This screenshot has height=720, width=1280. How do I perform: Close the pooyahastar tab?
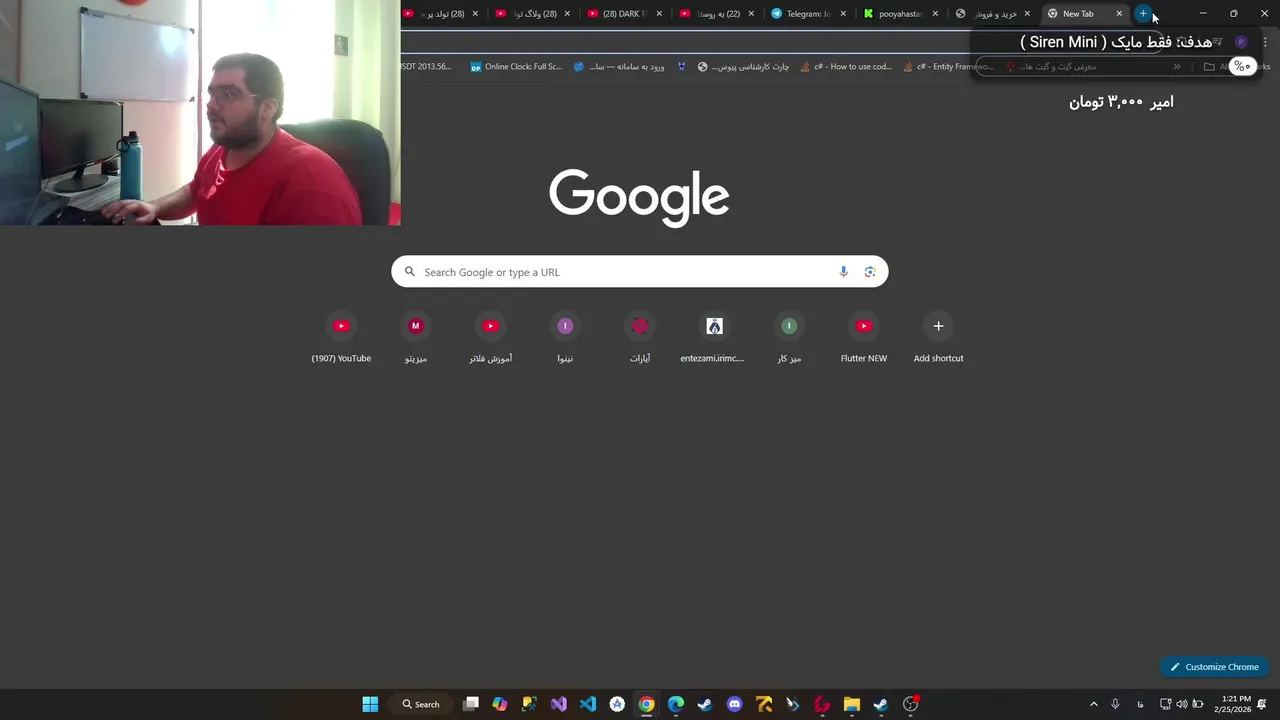tap(935, 14)
